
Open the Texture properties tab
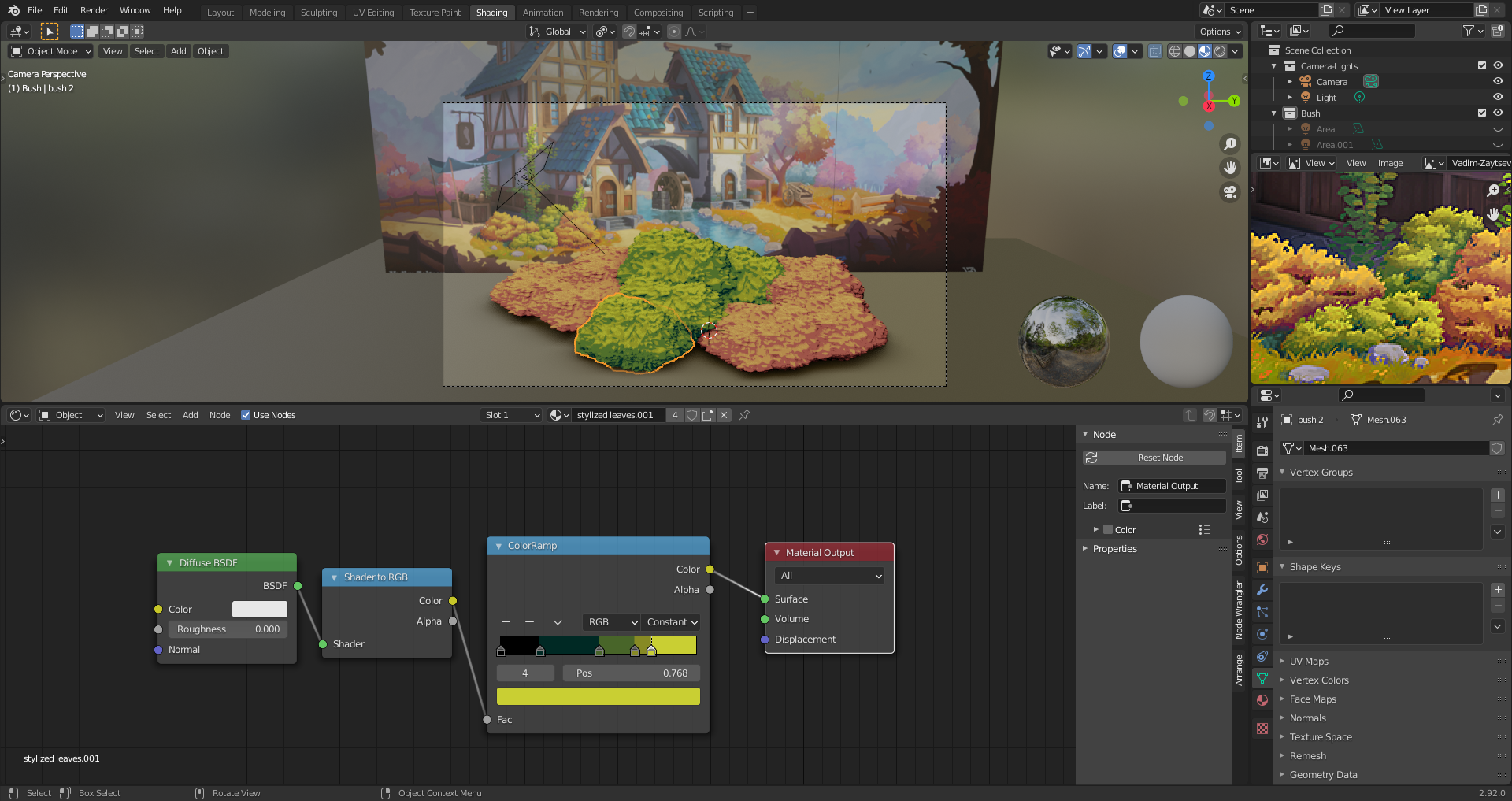click(x=1262, y=729)
